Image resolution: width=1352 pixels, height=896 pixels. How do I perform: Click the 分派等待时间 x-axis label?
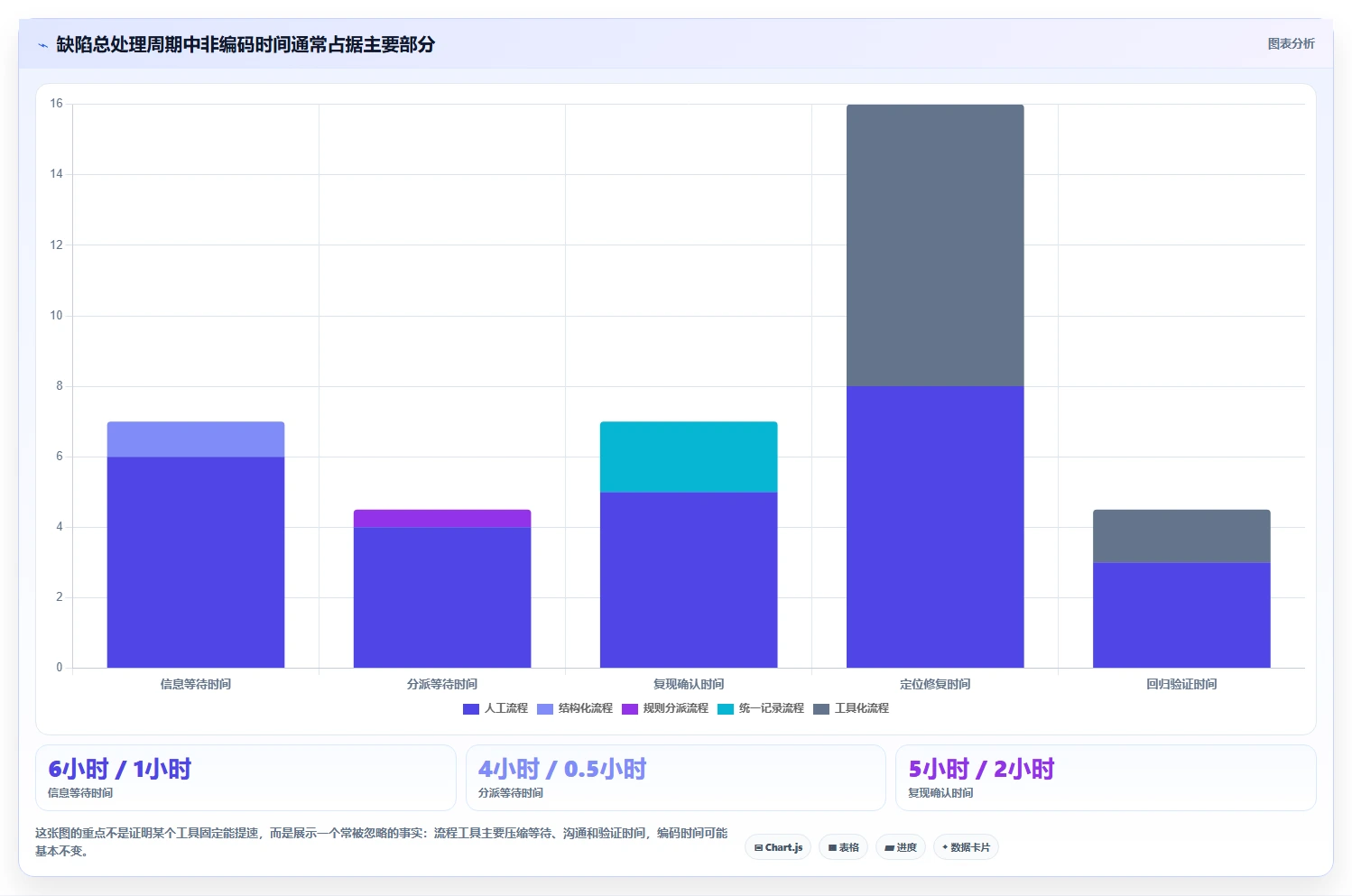coord(442,684)
